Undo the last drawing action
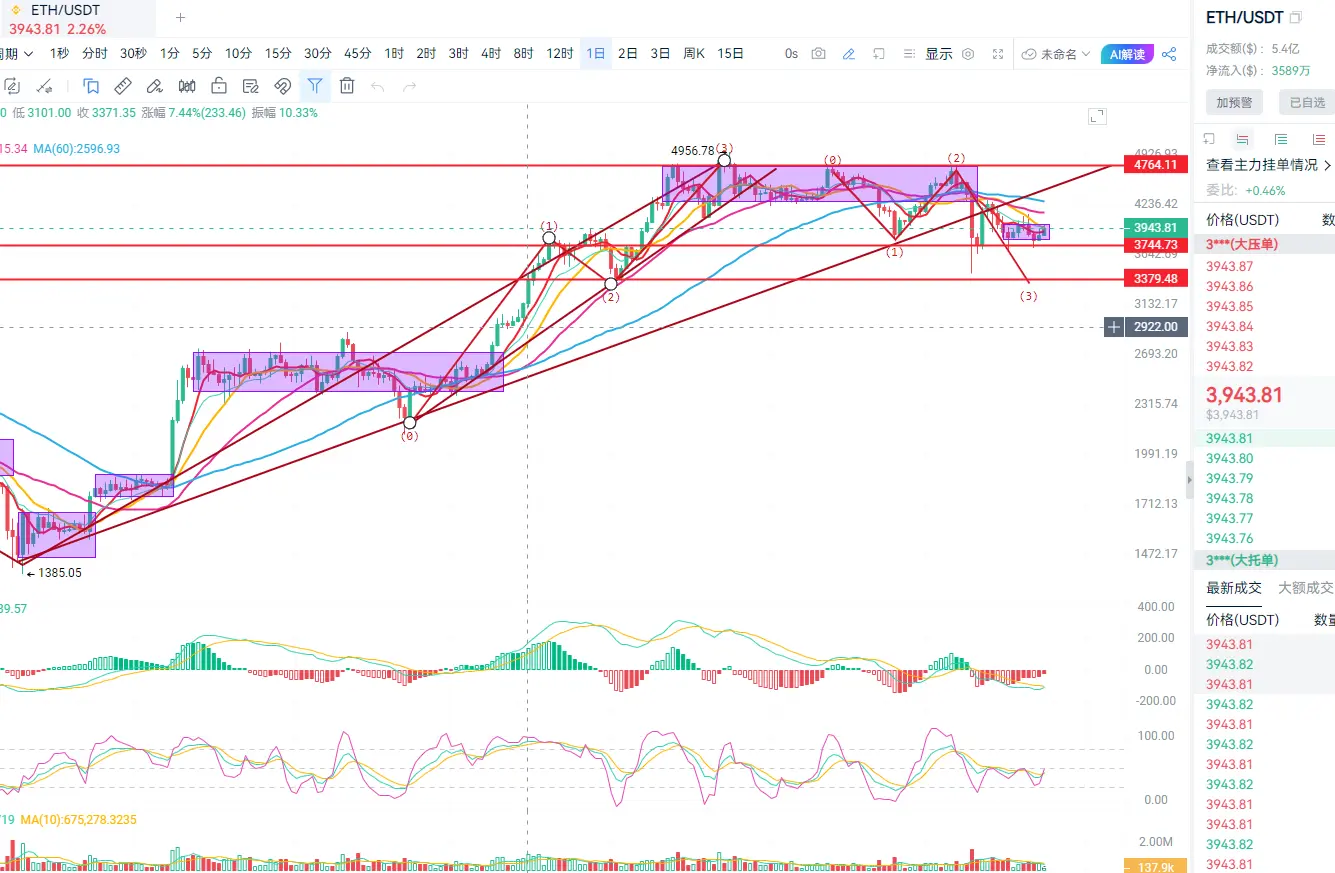1335x873 pixels. [378, 87]
